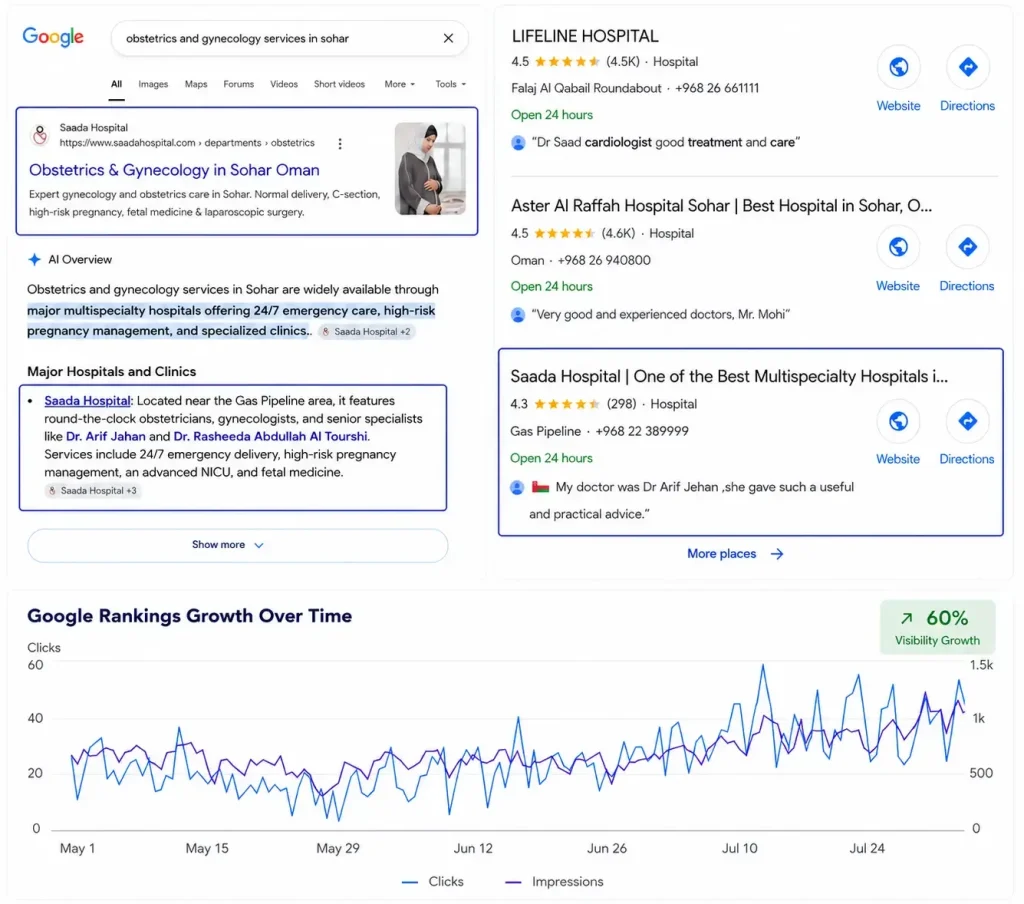The height and width of the screenshot is (904, 1024).
Task: Click Saada Hospital Website globe icon
Action: (899, 421)
